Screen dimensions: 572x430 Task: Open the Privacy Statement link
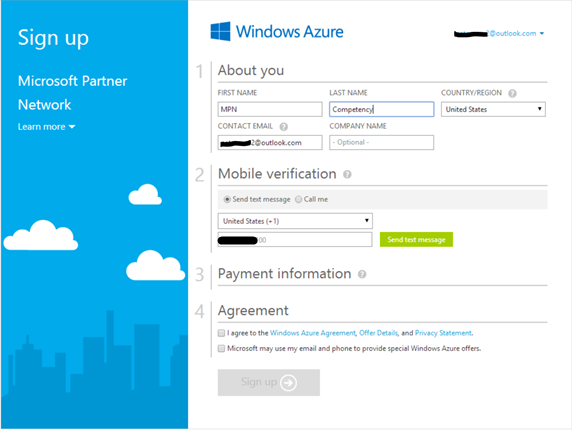pos(443,333)
